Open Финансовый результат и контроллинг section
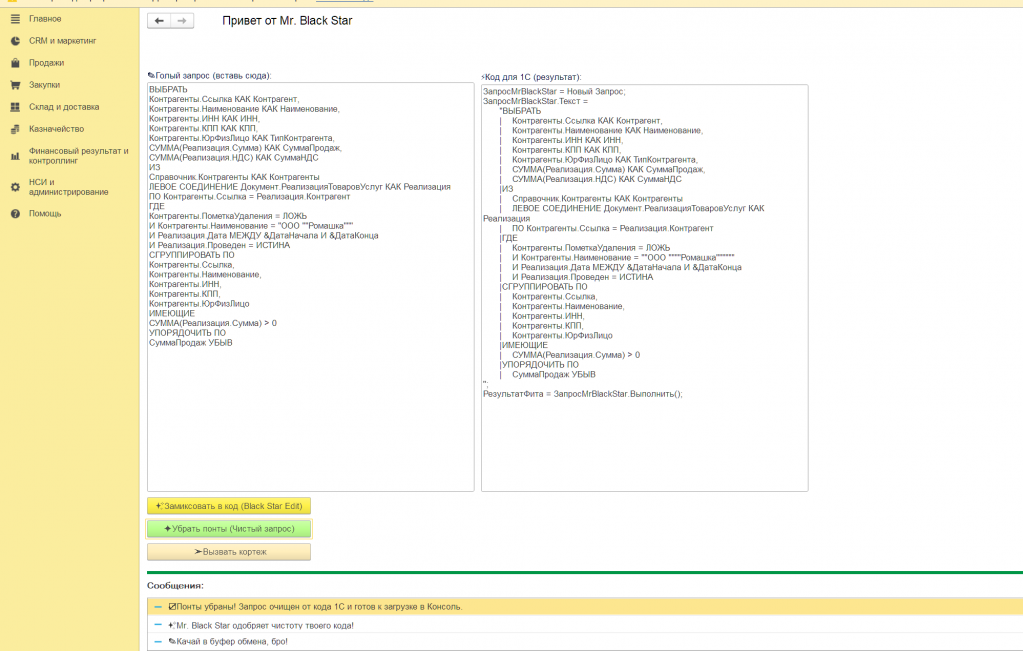 coord(78,156)
